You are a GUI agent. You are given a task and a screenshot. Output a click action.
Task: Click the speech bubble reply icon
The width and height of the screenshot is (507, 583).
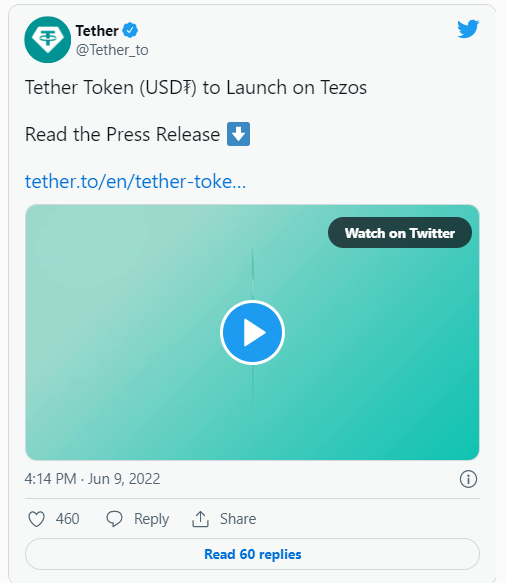pos(114,519)
